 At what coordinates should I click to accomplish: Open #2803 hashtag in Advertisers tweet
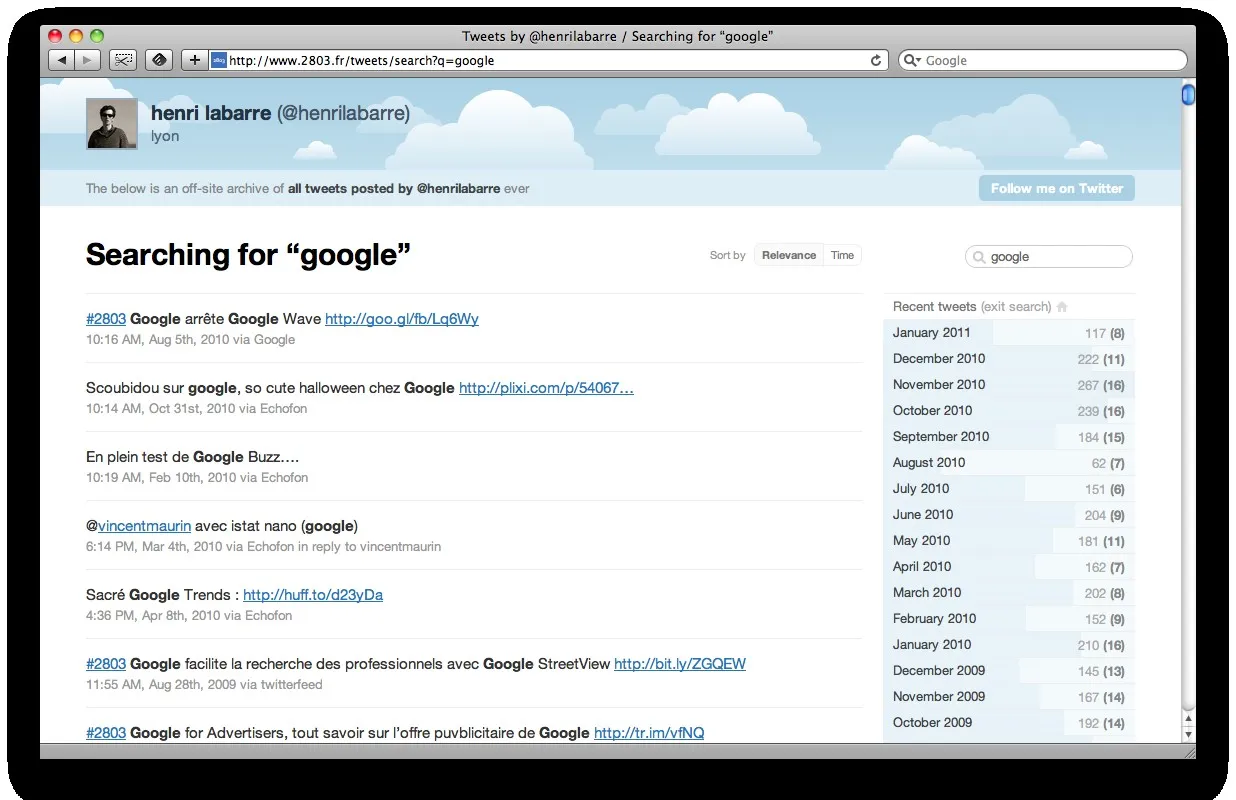point(106,733)
